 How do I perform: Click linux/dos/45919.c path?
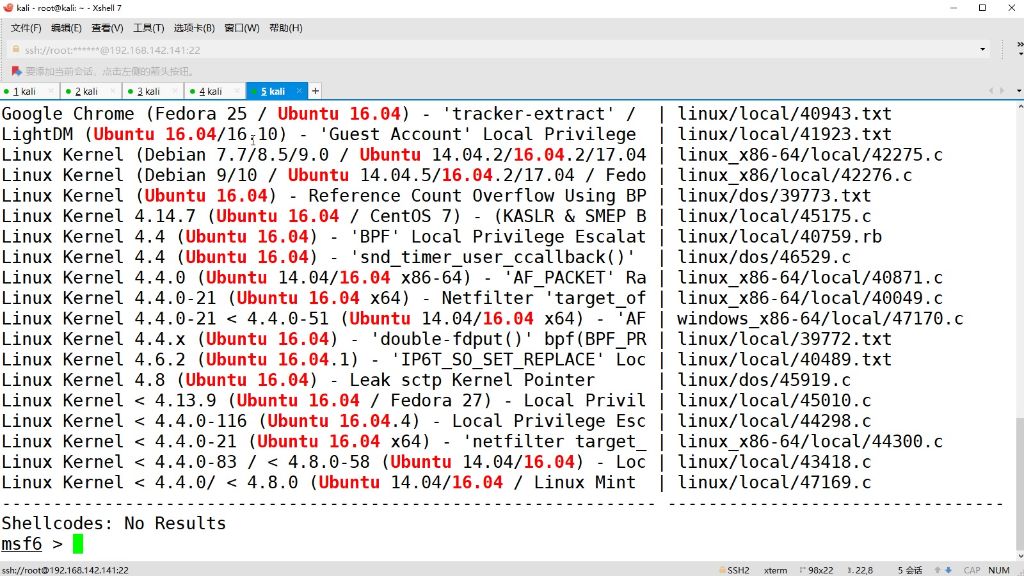[x=764, y=380]
